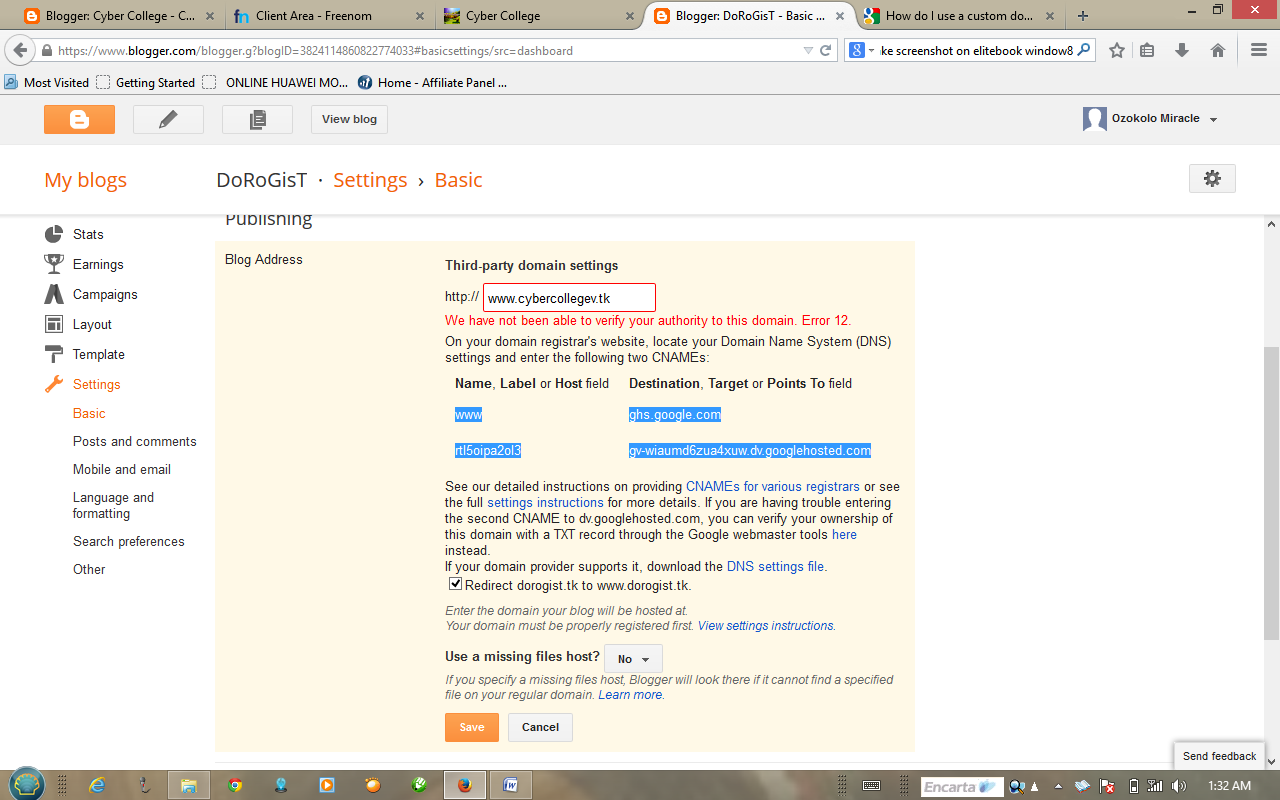
Task: Click the Learn more link
Action: tap(630, 695)
